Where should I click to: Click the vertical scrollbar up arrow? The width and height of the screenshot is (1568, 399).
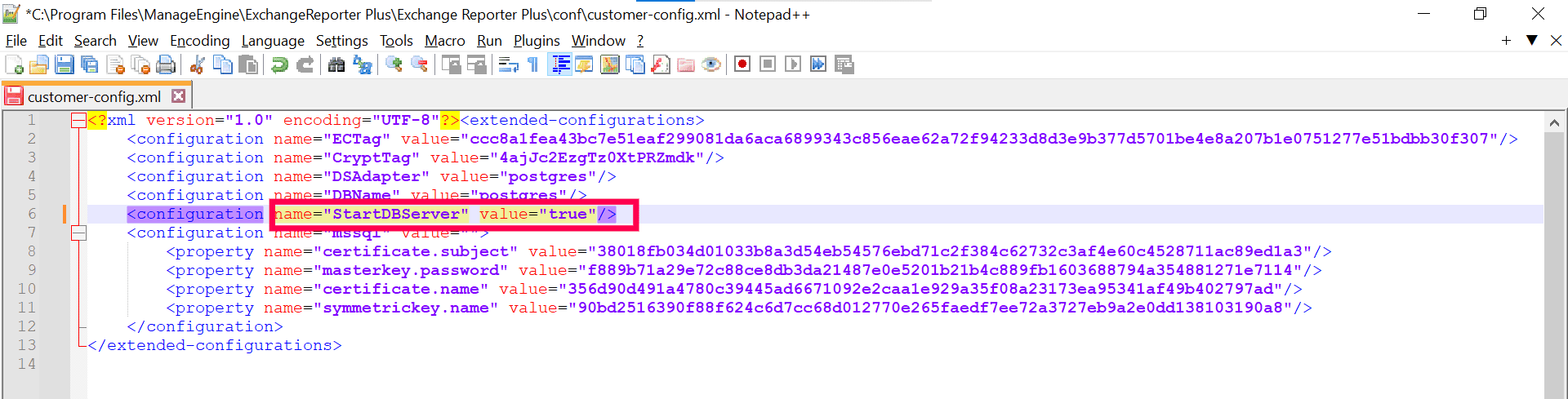pos(1554,122)
